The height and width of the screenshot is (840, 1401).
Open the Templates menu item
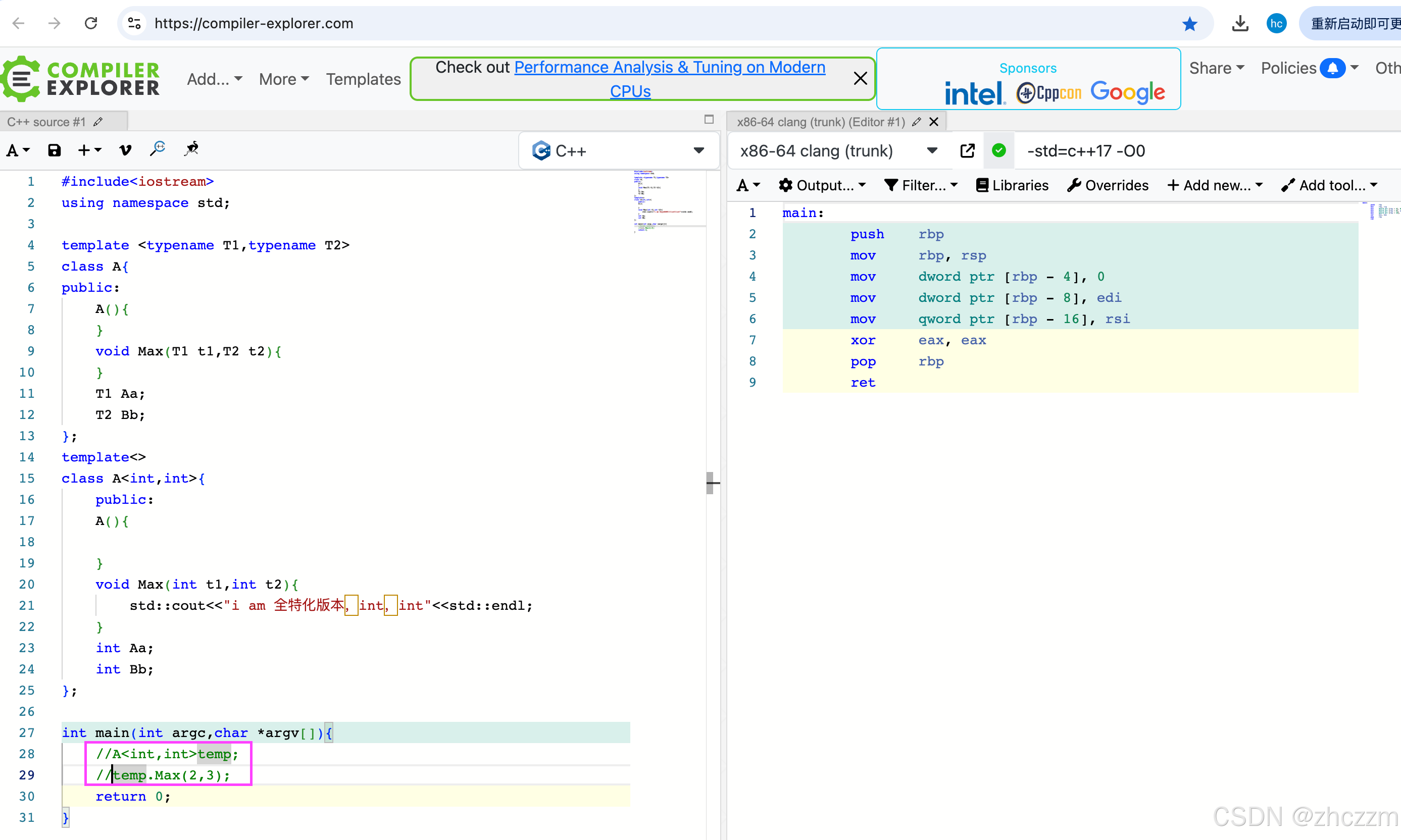[x=363, y=79]
